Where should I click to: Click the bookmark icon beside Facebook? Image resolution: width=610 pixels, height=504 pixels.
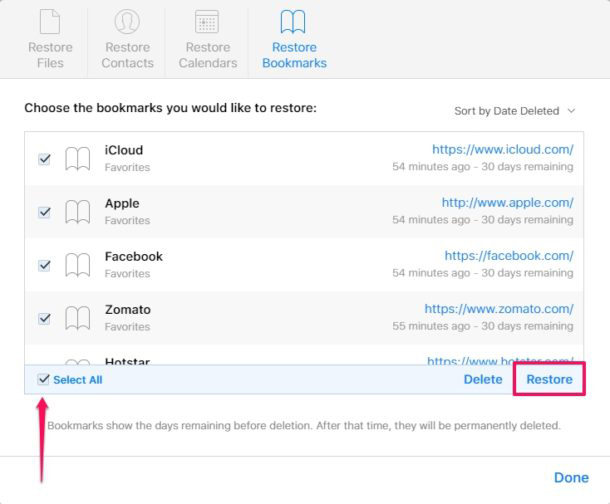pyautogui.click(x=77, y=265)
